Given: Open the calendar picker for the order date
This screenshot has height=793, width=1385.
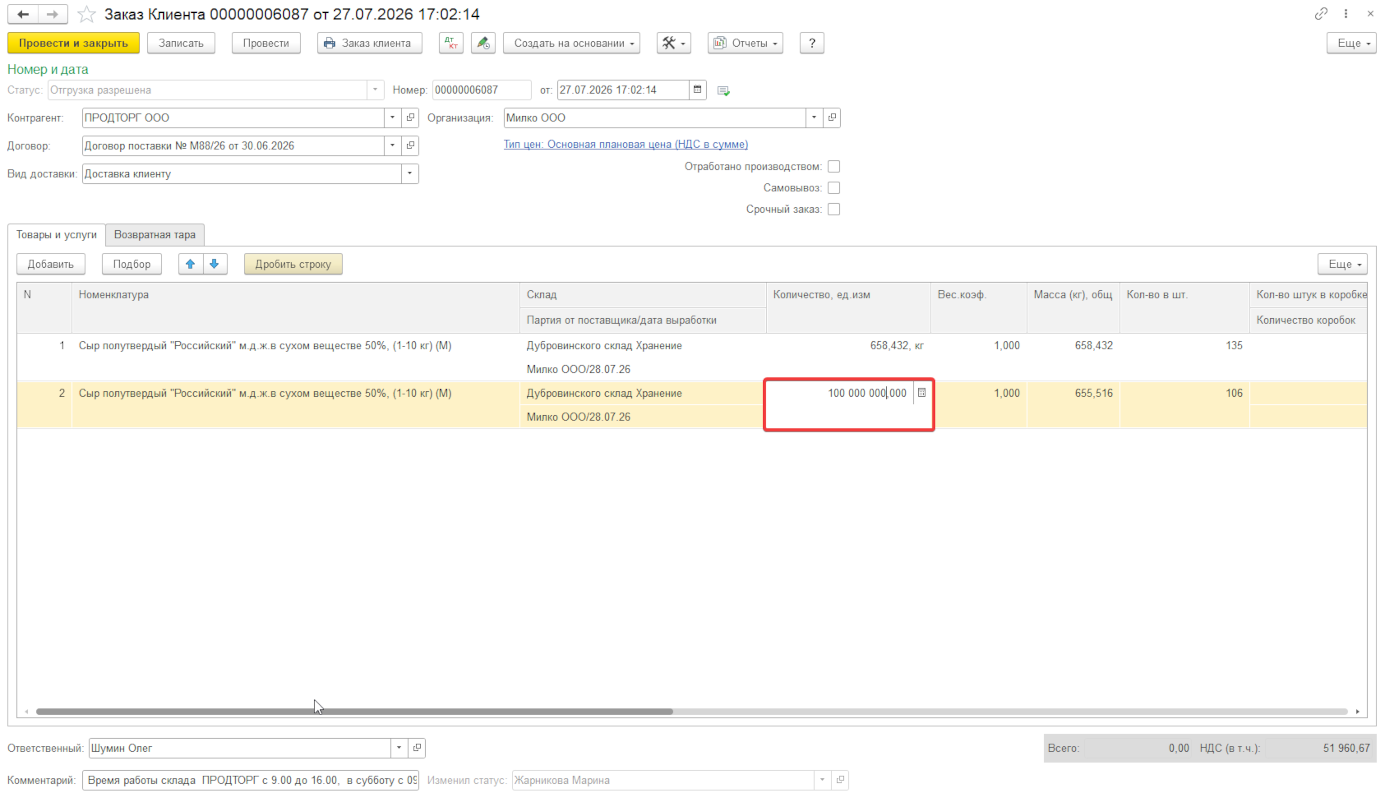Looking at the screenshot, I should [698, 90].
